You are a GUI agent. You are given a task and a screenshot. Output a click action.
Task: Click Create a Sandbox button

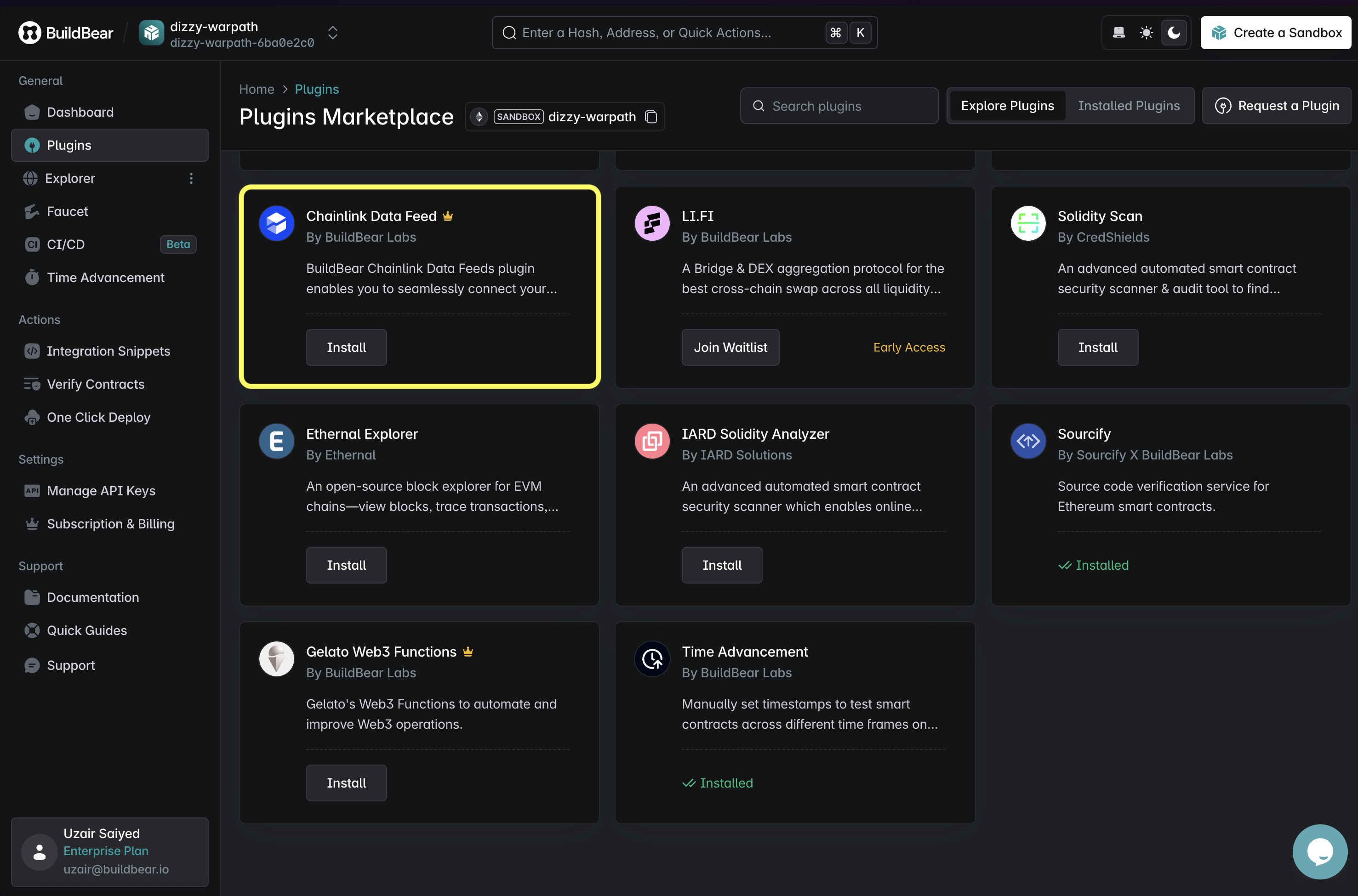pos(1275,33)
